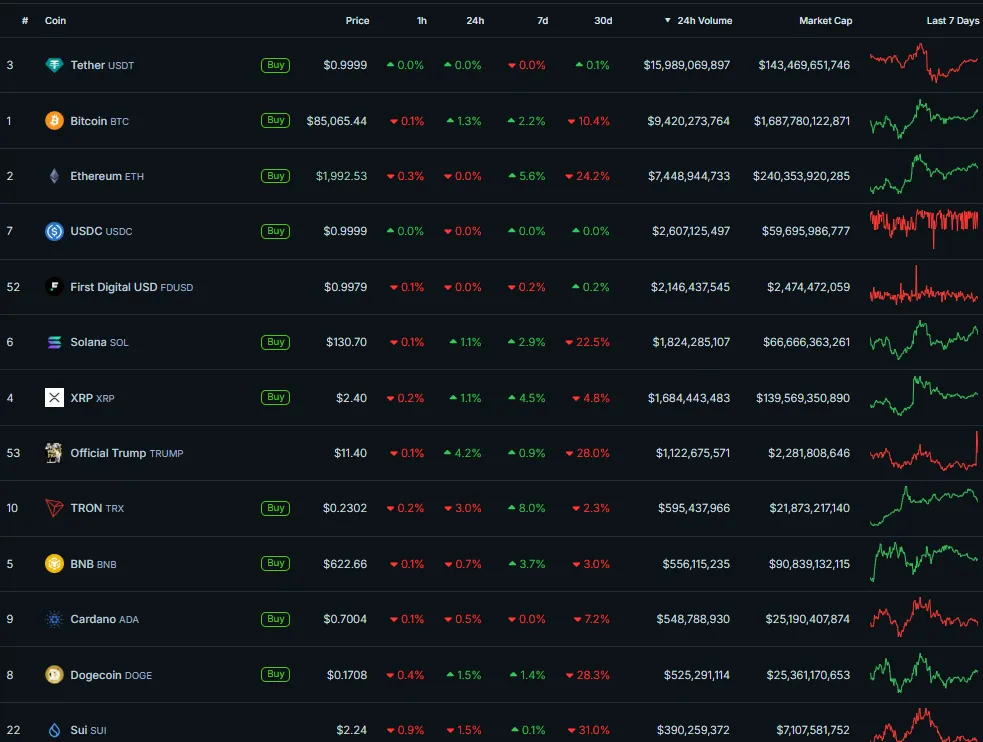Sort by rank # column
The width and height of the screenshot is (983, 742).
pyautogui.click(x=25, y=21)
